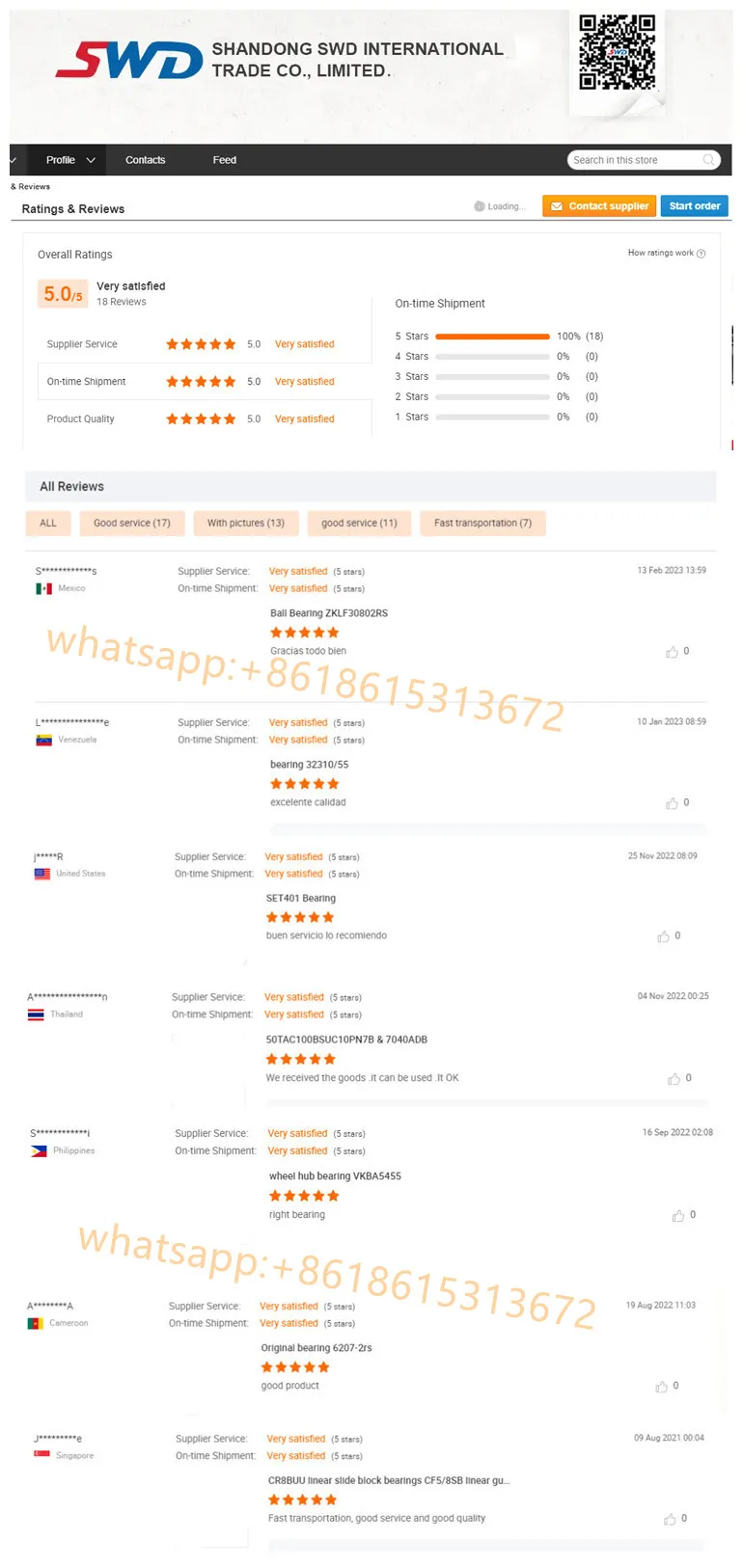This screenshot has height=1568, width=743.
Task: Click the Mexico flag icon
Action: click(x=43, y=588)
